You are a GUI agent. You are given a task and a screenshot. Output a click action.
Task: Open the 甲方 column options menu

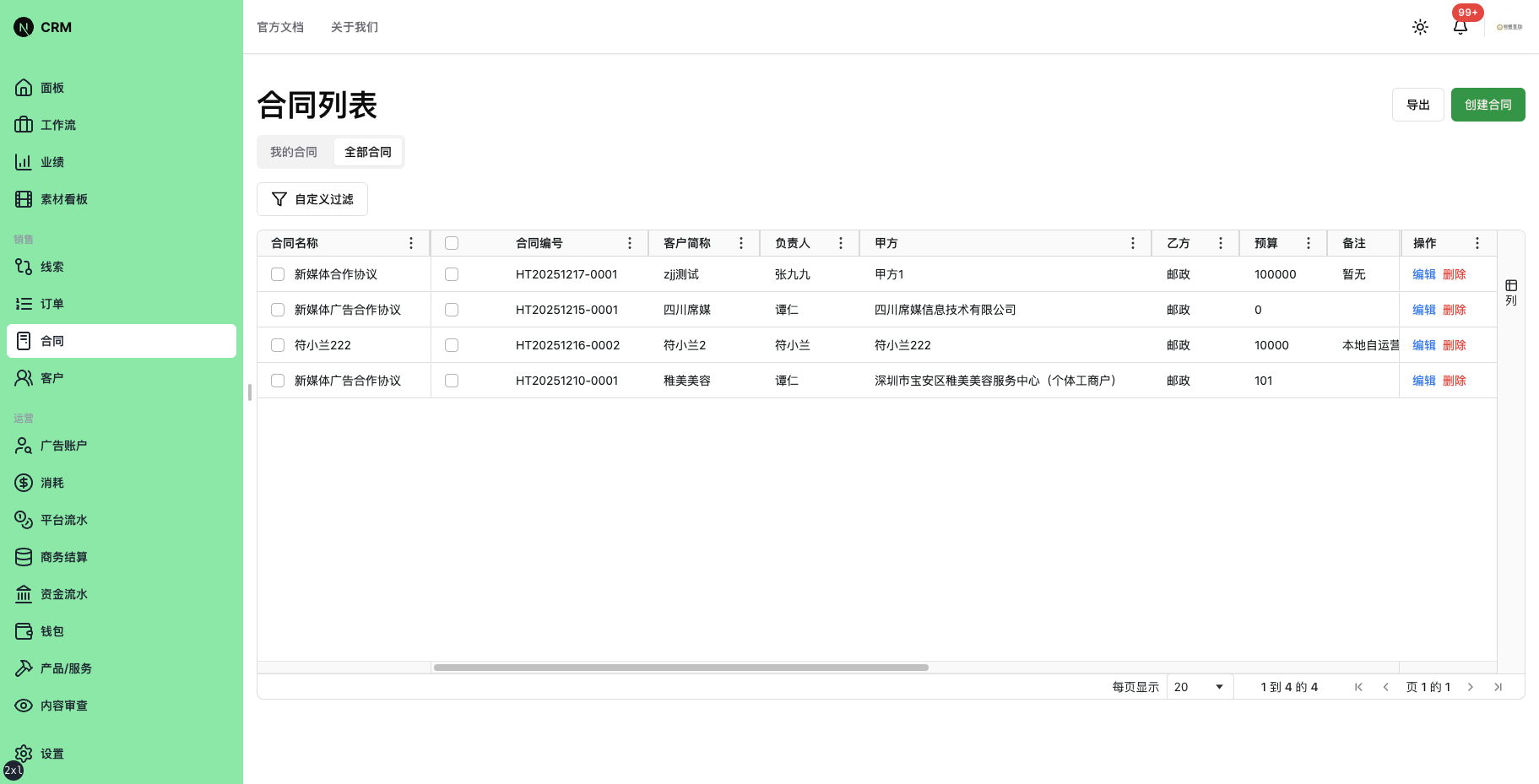(1133, 242)
